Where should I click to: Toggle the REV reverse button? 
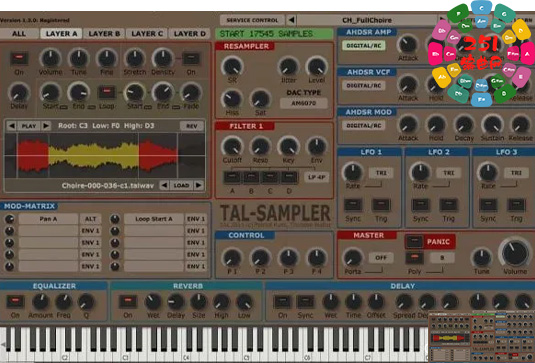coord(192,126)
